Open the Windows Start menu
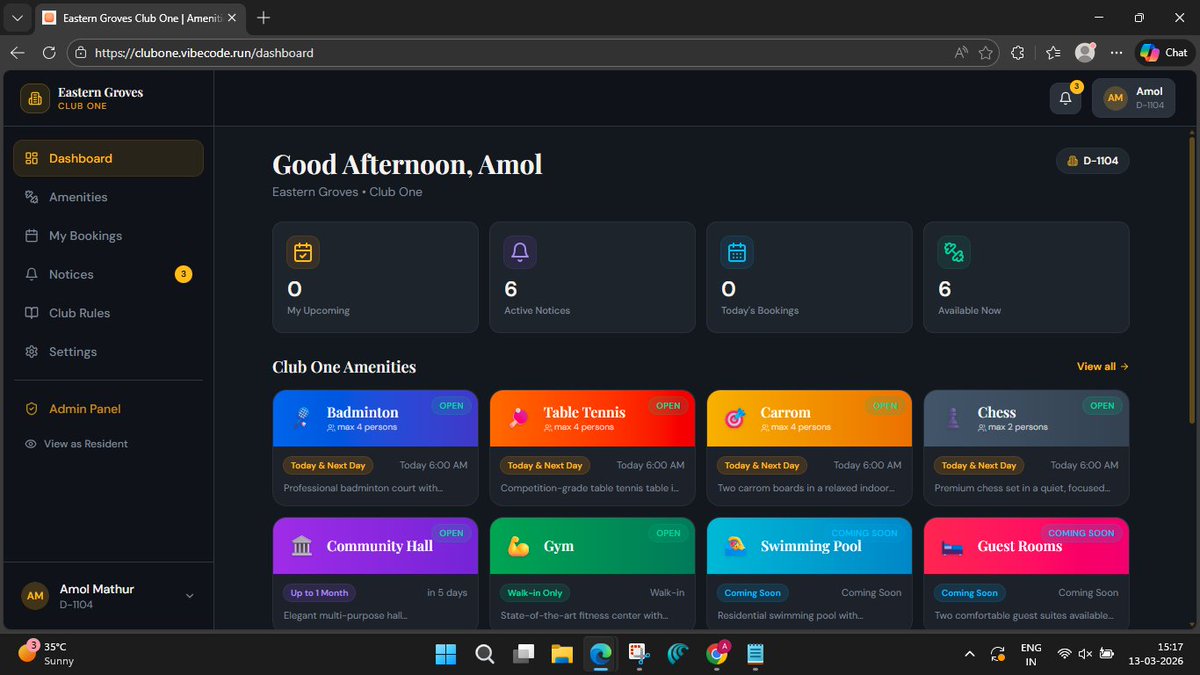This screenshot has height=675, width=1200. pos(446,654)
